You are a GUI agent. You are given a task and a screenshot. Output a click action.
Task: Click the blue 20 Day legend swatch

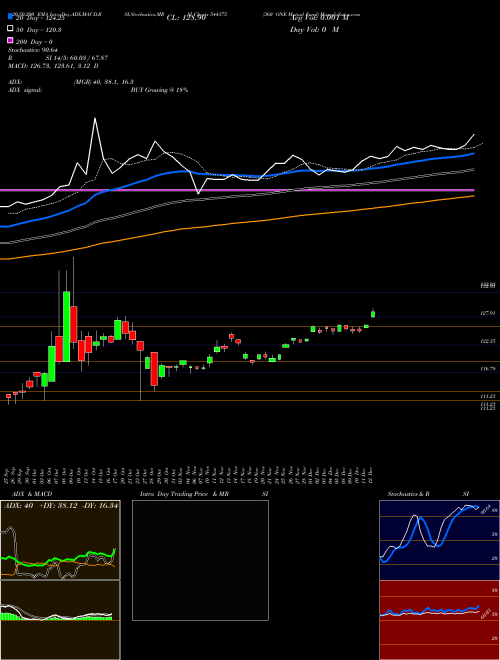point(10,17)
